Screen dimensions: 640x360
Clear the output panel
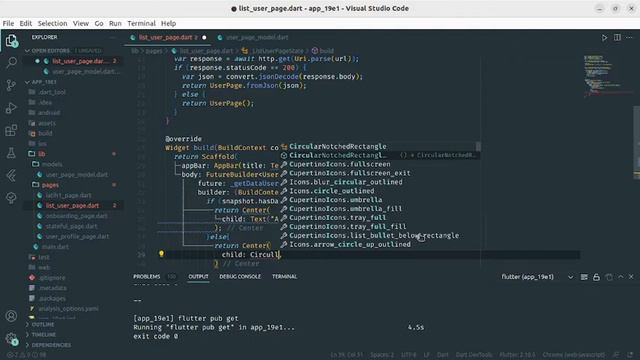click(x=609, y=277)
